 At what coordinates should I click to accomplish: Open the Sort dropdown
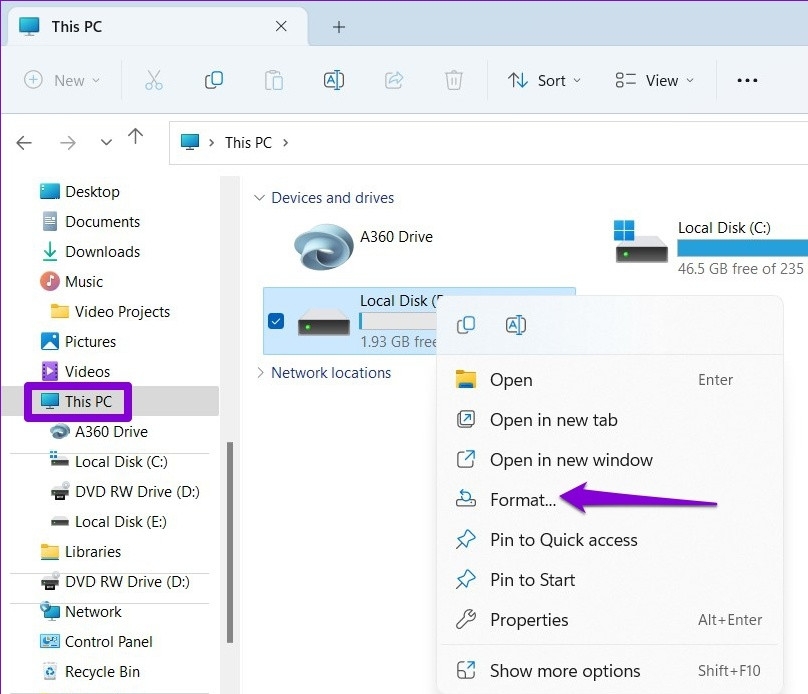544,80
